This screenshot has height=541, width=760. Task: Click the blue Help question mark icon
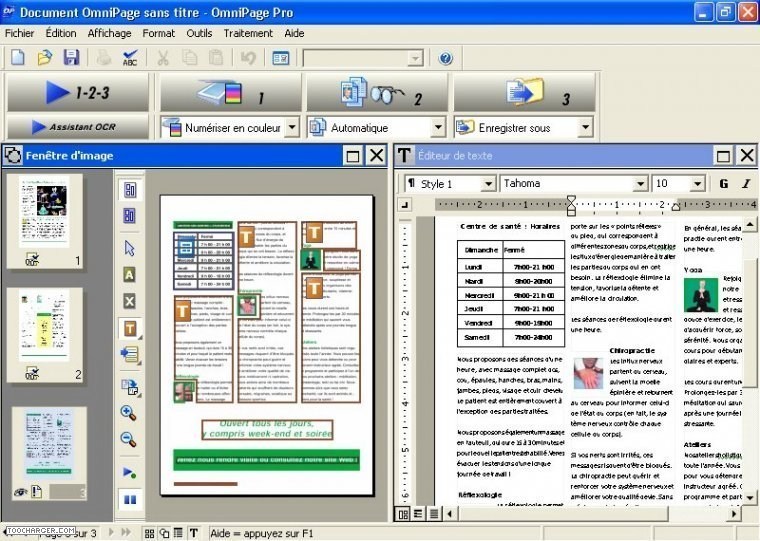pos(445,58)
